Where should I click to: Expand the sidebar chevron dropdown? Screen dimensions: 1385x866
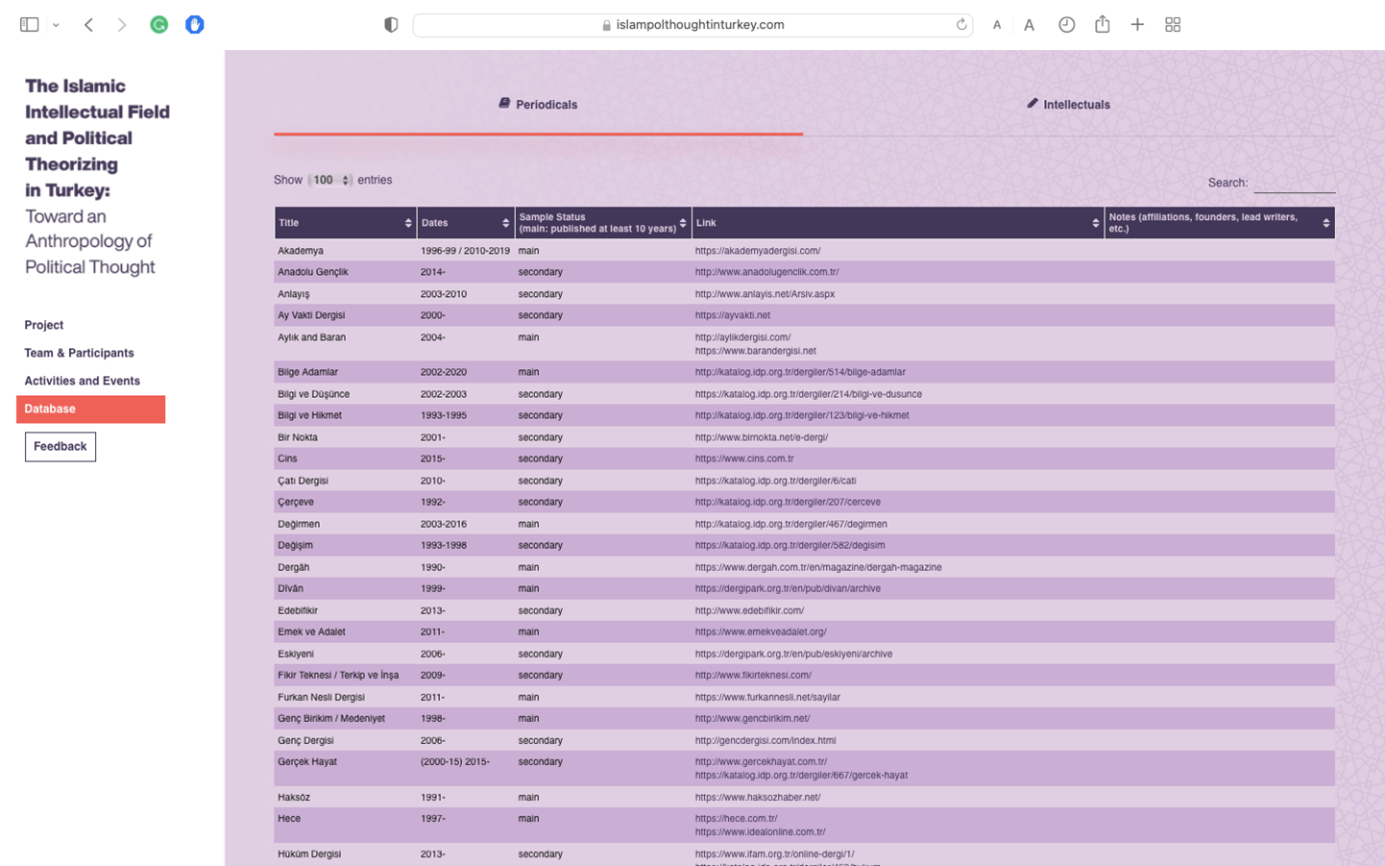[x=56, y=25]
